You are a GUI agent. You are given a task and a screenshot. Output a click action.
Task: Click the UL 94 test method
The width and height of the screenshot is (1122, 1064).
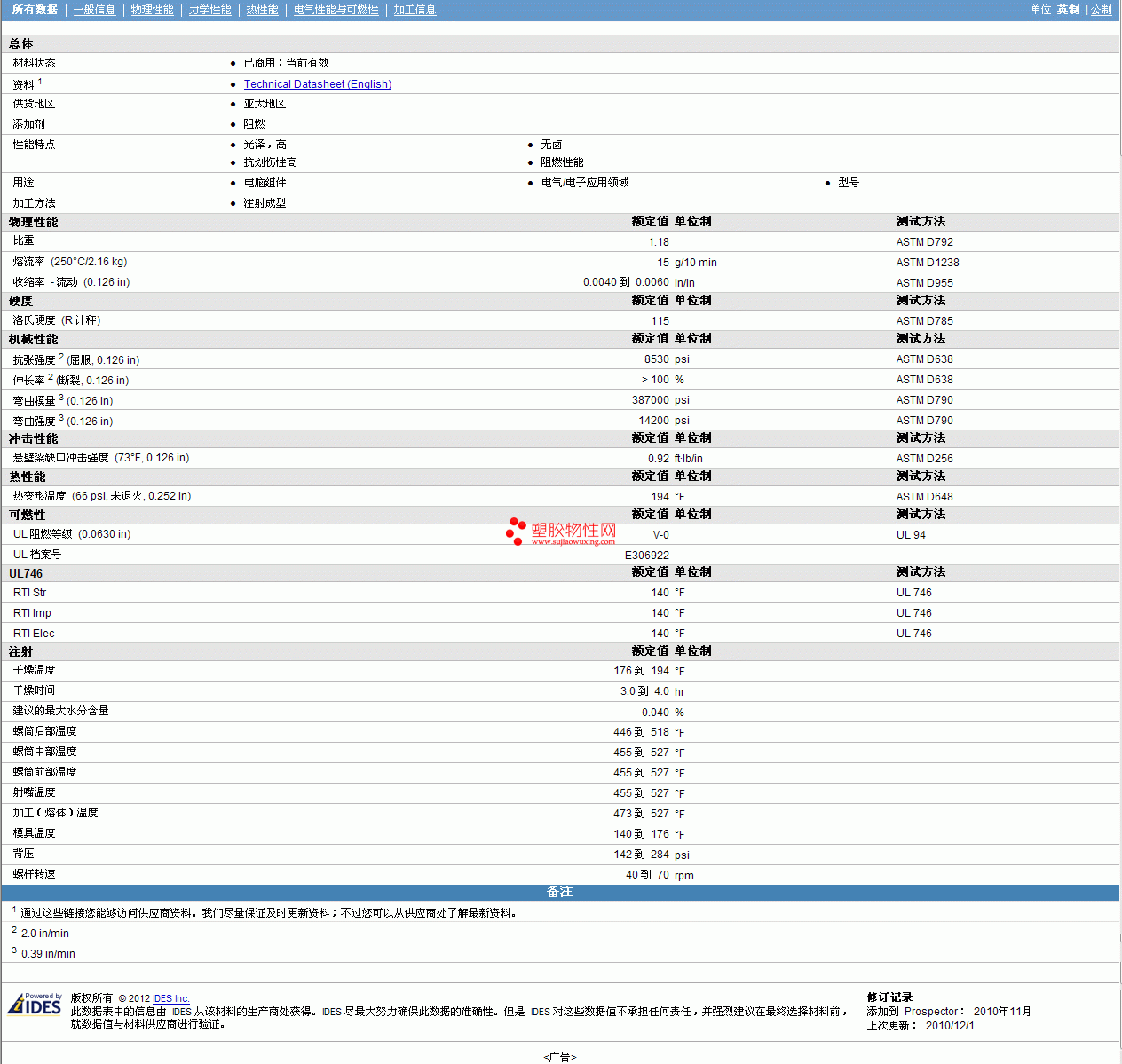click(911, 535)
